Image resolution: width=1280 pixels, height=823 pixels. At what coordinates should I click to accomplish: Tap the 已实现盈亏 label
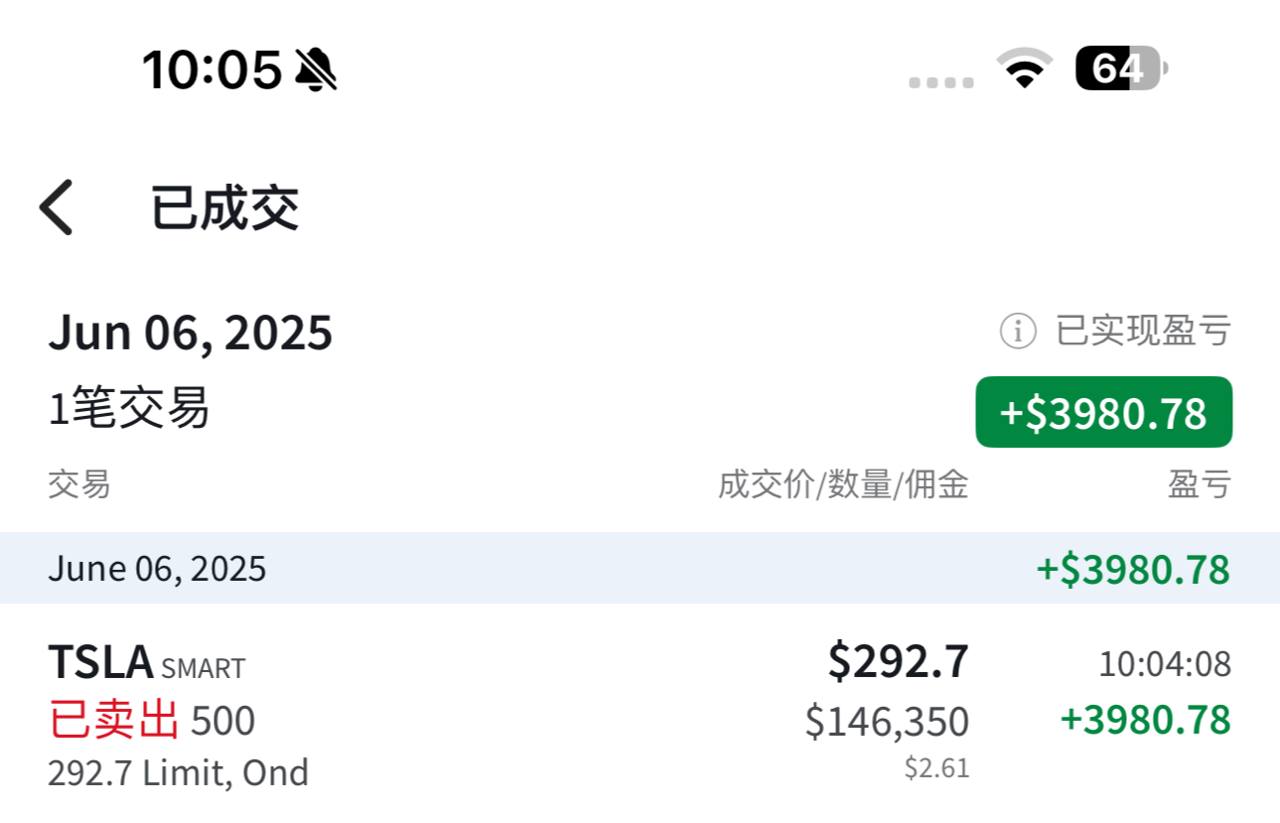(1143, 331)
